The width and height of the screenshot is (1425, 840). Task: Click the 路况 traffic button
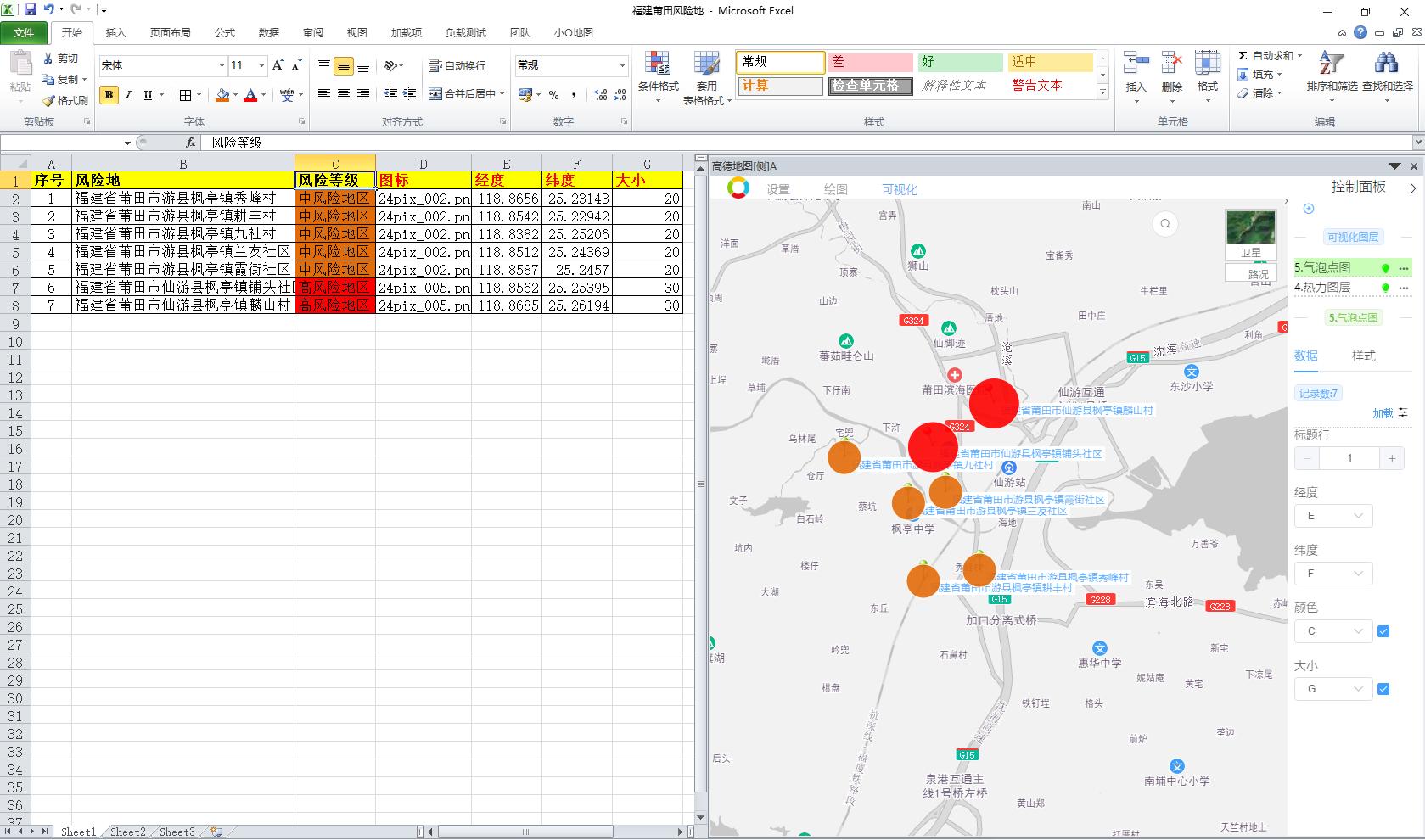(1258, 274)
